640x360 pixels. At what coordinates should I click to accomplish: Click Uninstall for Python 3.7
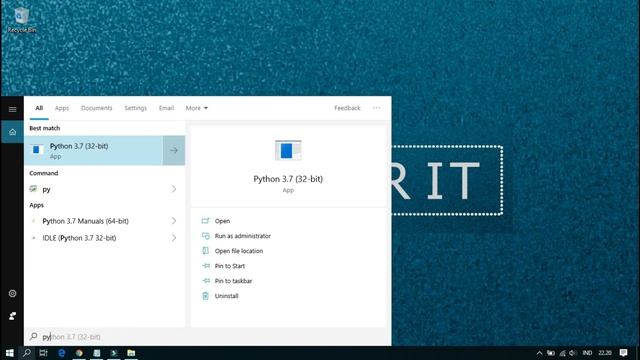click(227, 296)
